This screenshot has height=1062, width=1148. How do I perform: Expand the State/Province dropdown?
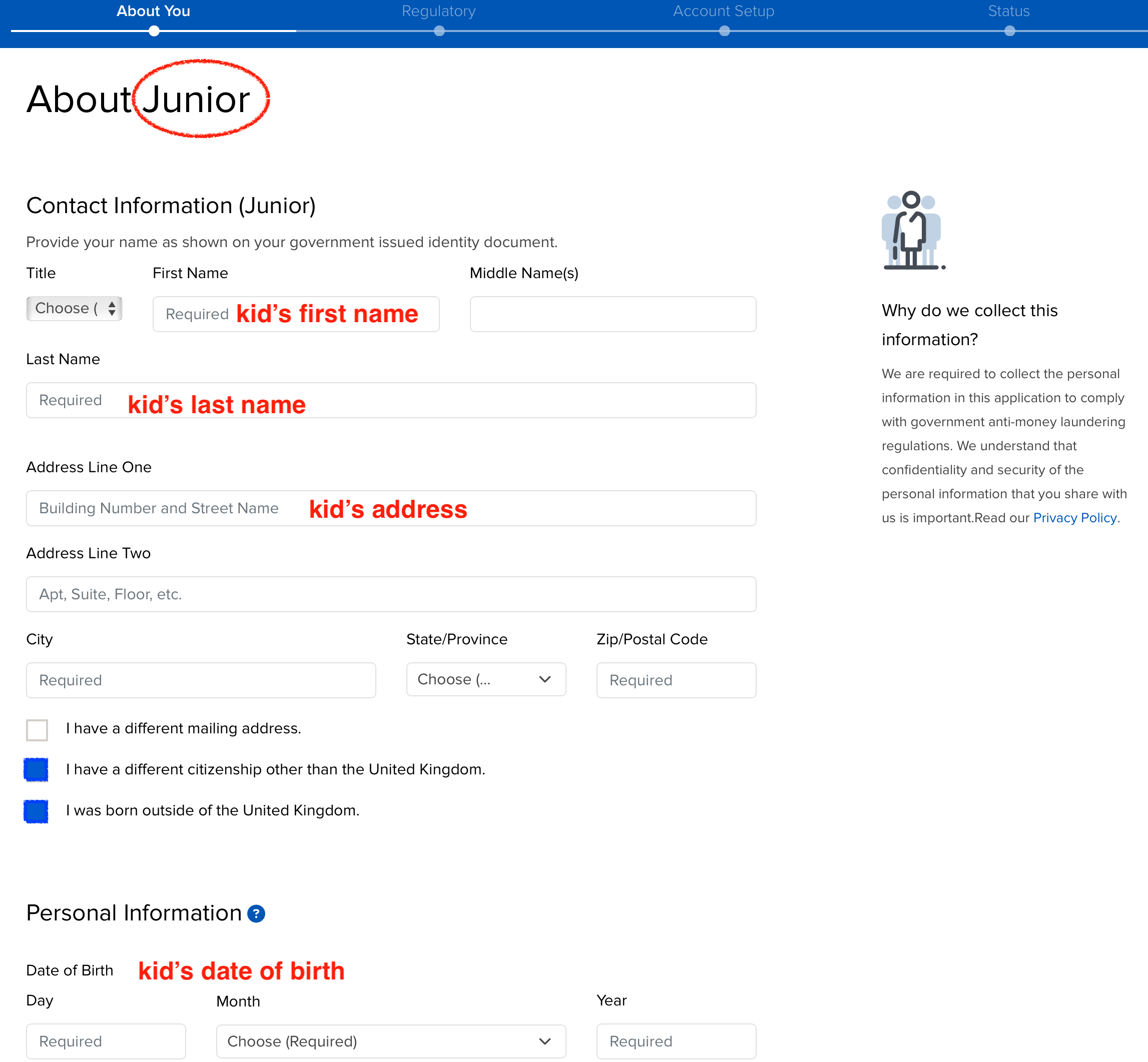[x=486, y=679]
